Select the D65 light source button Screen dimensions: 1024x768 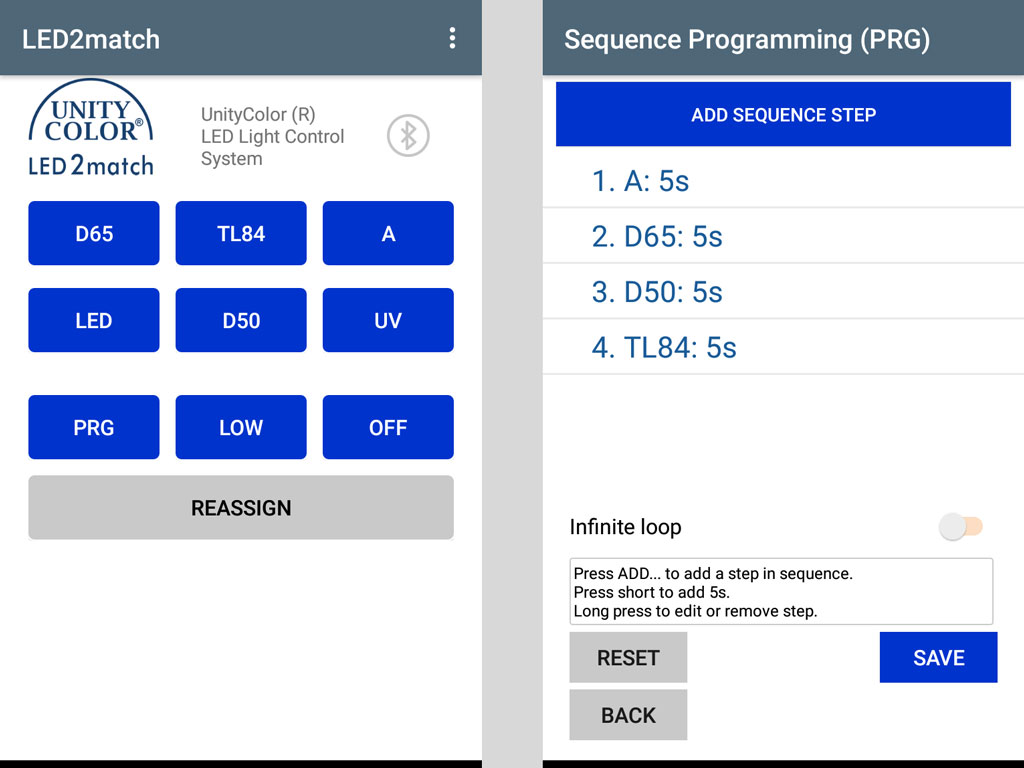point(94,234)
